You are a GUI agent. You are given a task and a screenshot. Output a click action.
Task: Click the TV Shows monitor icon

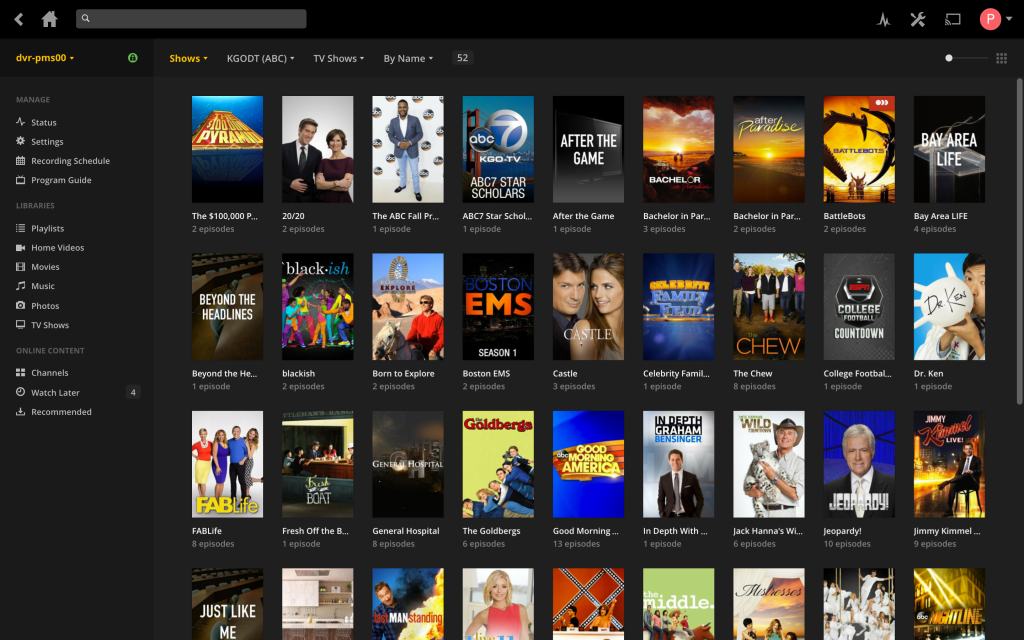click(20, 325)
